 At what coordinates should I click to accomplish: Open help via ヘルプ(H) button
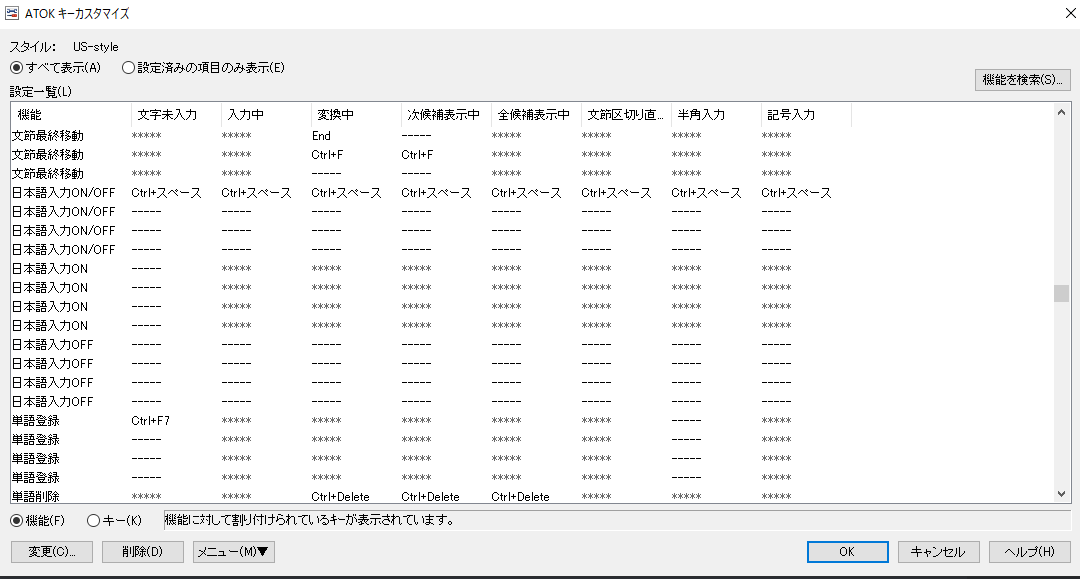[x=1030, y=551]
